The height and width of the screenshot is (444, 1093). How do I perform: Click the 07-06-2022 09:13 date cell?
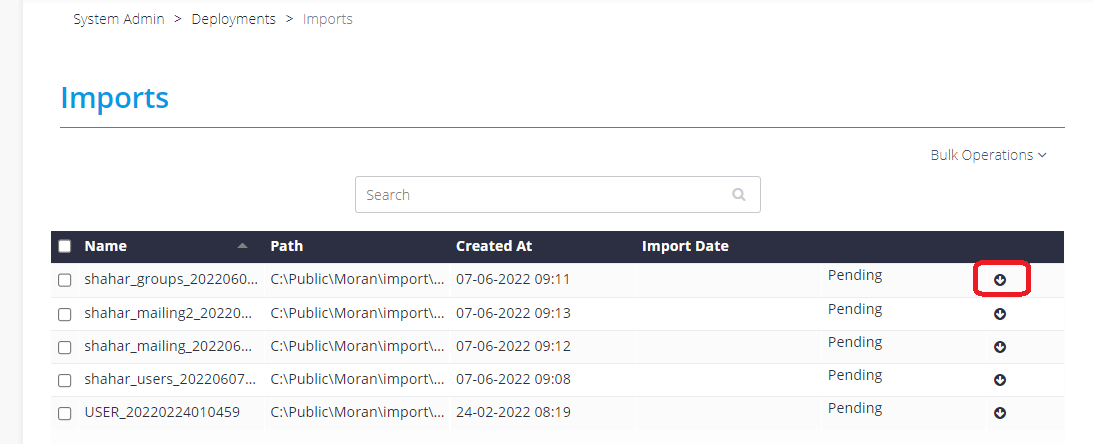point(513,313)
